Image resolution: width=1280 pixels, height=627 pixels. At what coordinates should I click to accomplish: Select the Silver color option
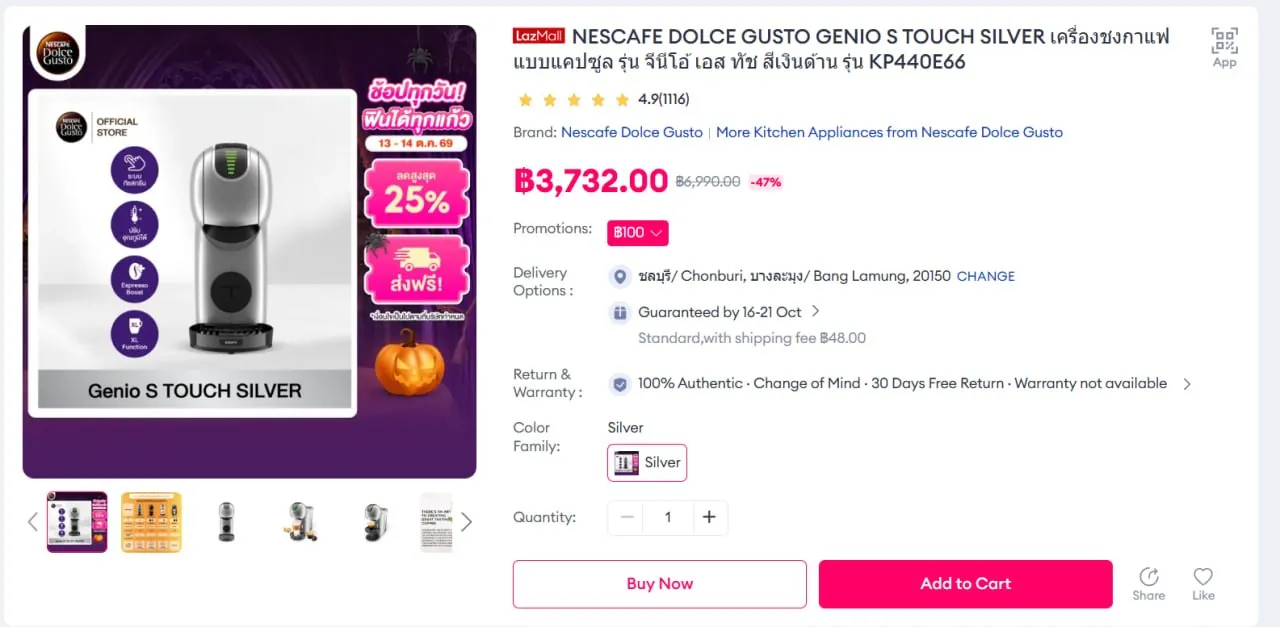[x=647, y=463]
